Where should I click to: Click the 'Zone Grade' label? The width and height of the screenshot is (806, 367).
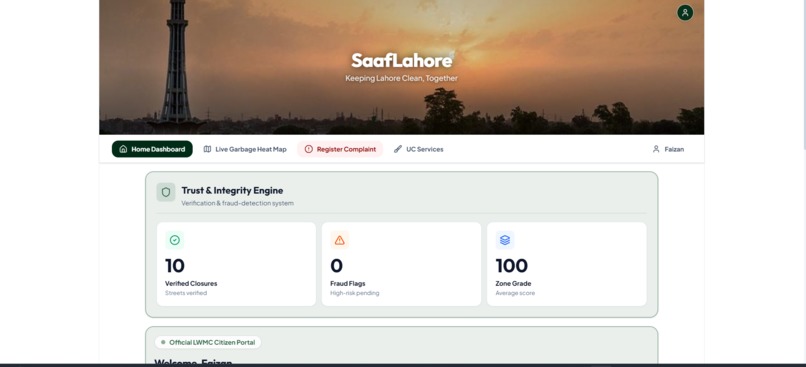click(514, 283)
